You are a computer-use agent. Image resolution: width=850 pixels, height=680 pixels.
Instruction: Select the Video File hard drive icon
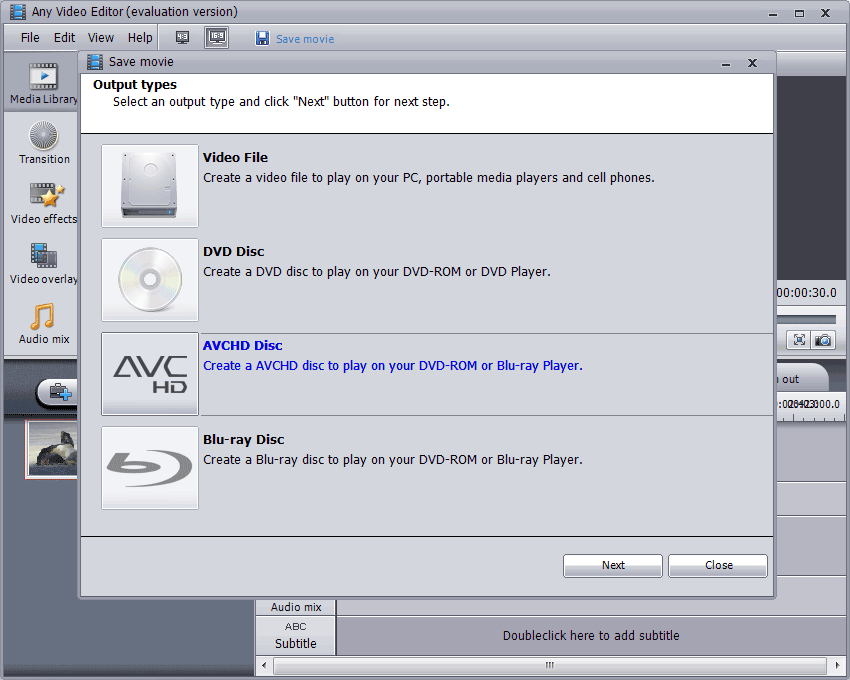click(150, 185)
